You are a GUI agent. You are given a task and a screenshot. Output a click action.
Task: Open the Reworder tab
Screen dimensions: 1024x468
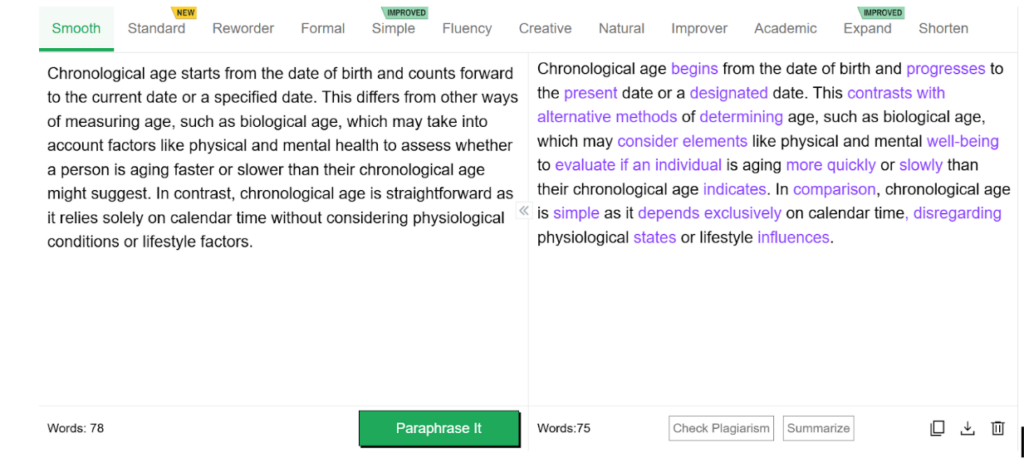243,28
